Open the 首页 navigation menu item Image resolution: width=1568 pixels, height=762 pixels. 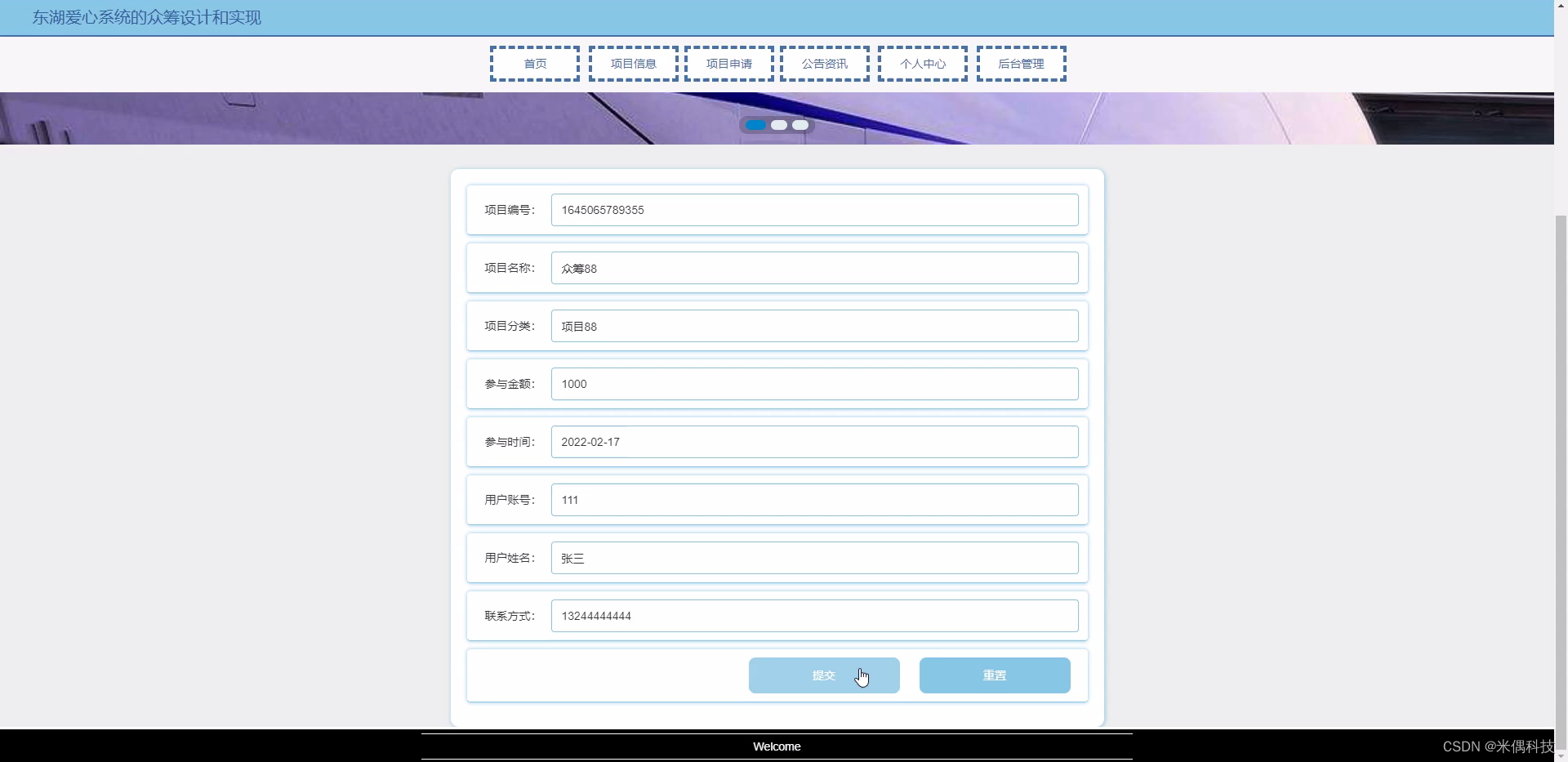pos(534,64)
